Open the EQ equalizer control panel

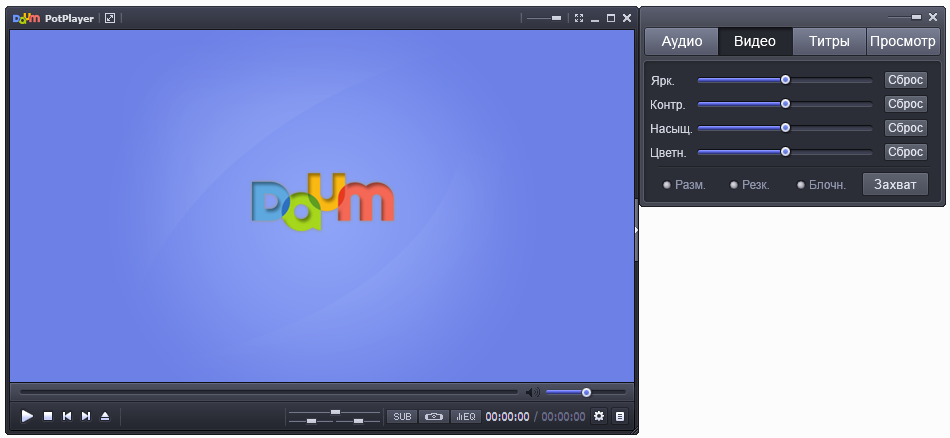point(466,417)
